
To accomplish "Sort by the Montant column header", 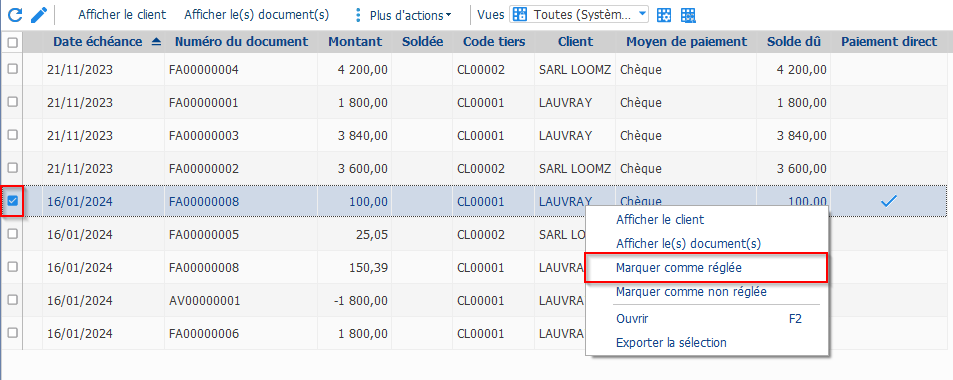I will point(355,41).
